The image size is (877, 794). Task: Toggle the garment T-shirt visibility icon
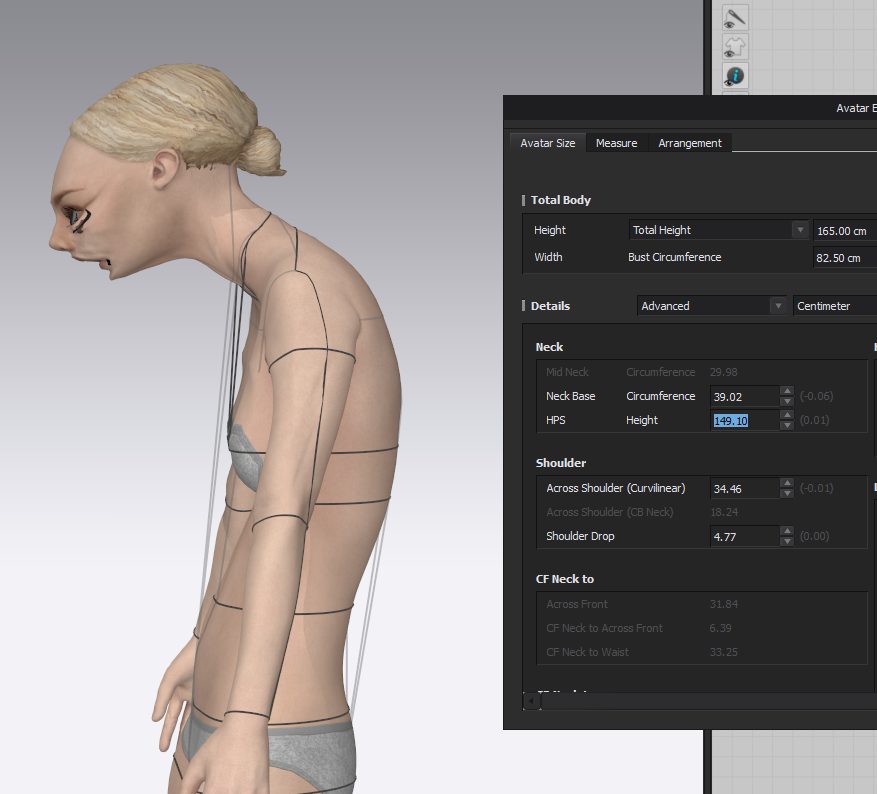coord(735,47)
